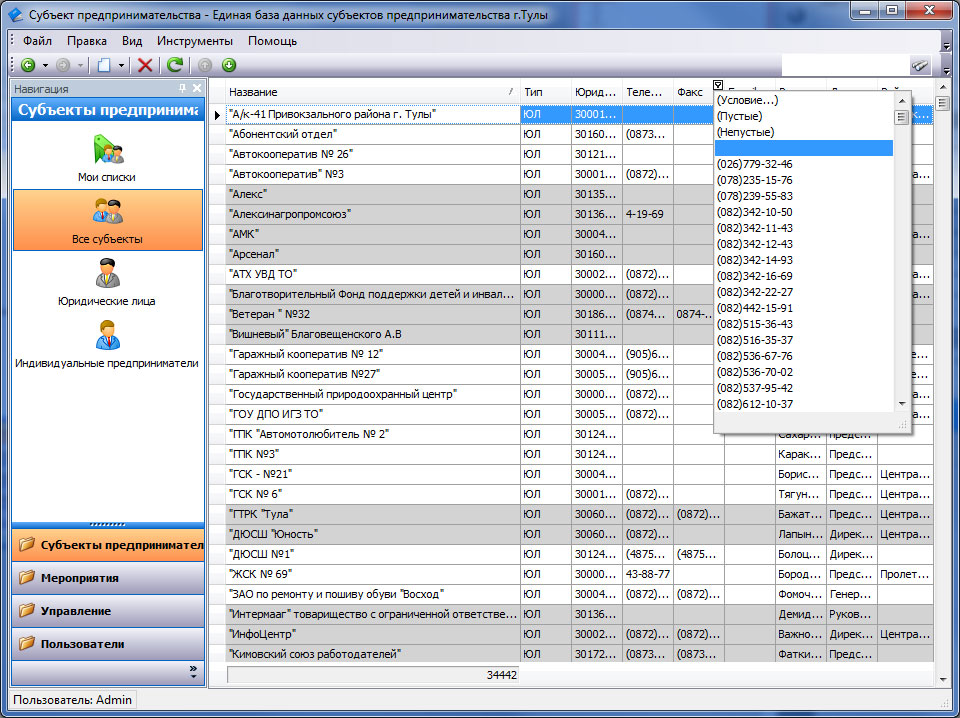Click the search icon beside the toolbar search box
The width and height of the screenshot is (960, 718).
tap(920, 65)
